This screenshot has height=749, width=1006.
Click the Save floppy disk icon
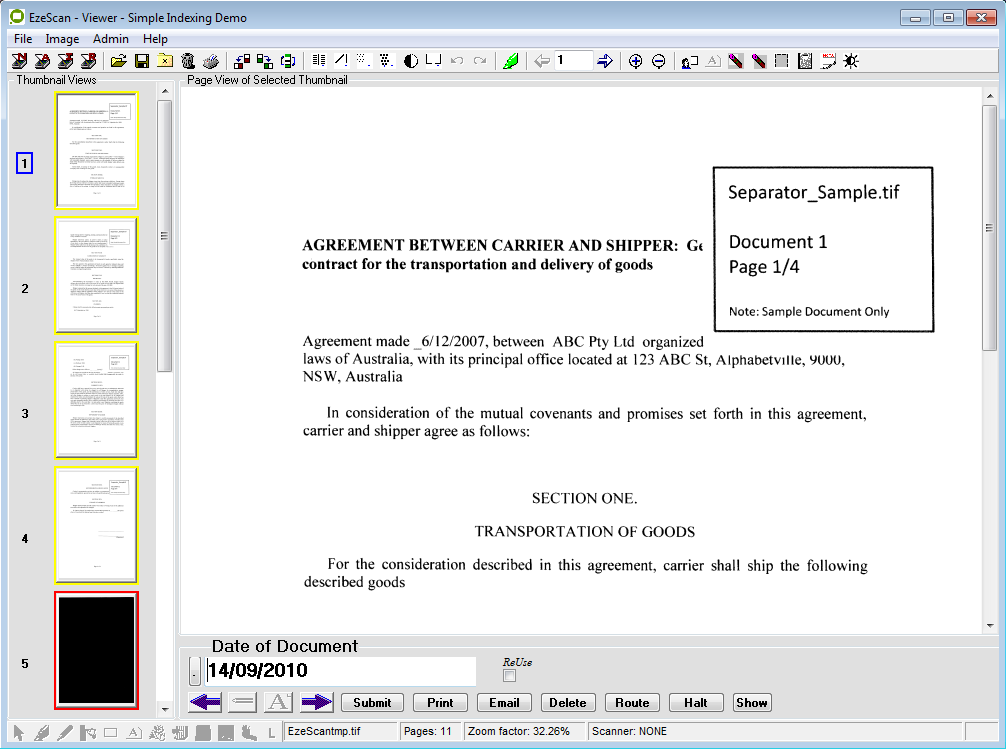[x=142, y=61]
